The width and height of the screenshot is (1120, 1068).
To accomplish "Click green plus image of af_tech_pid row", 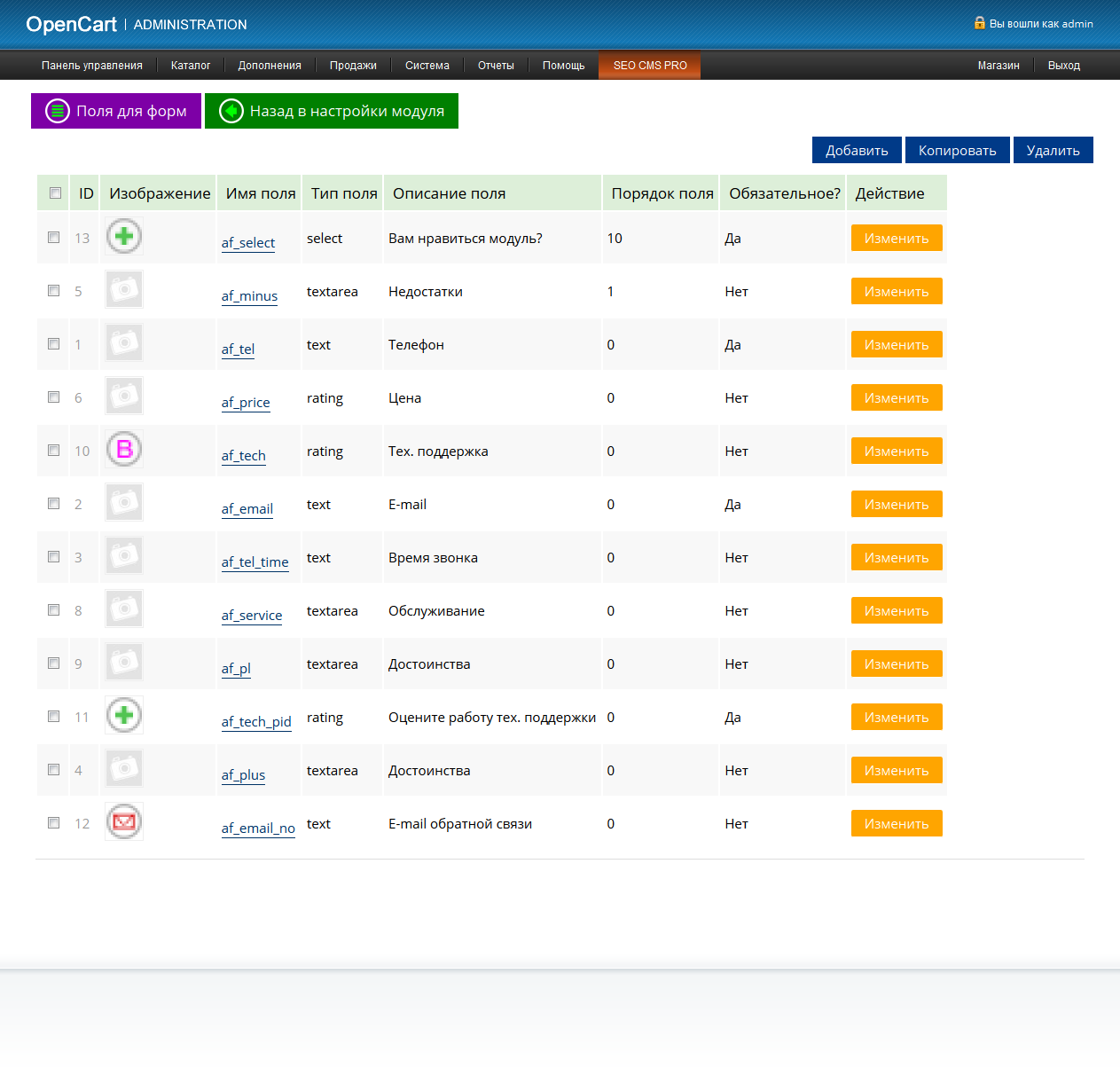I will (124, 715).
